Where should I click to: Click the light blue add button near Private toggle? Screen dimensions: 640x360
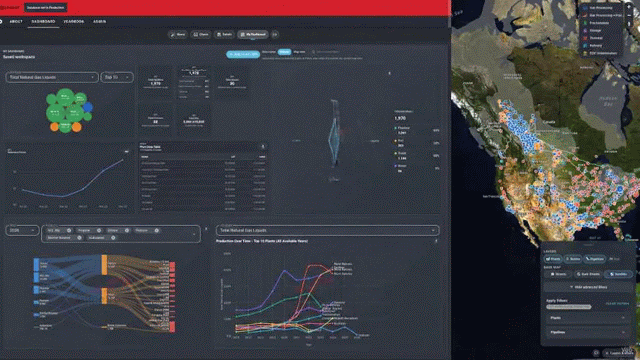243,54
